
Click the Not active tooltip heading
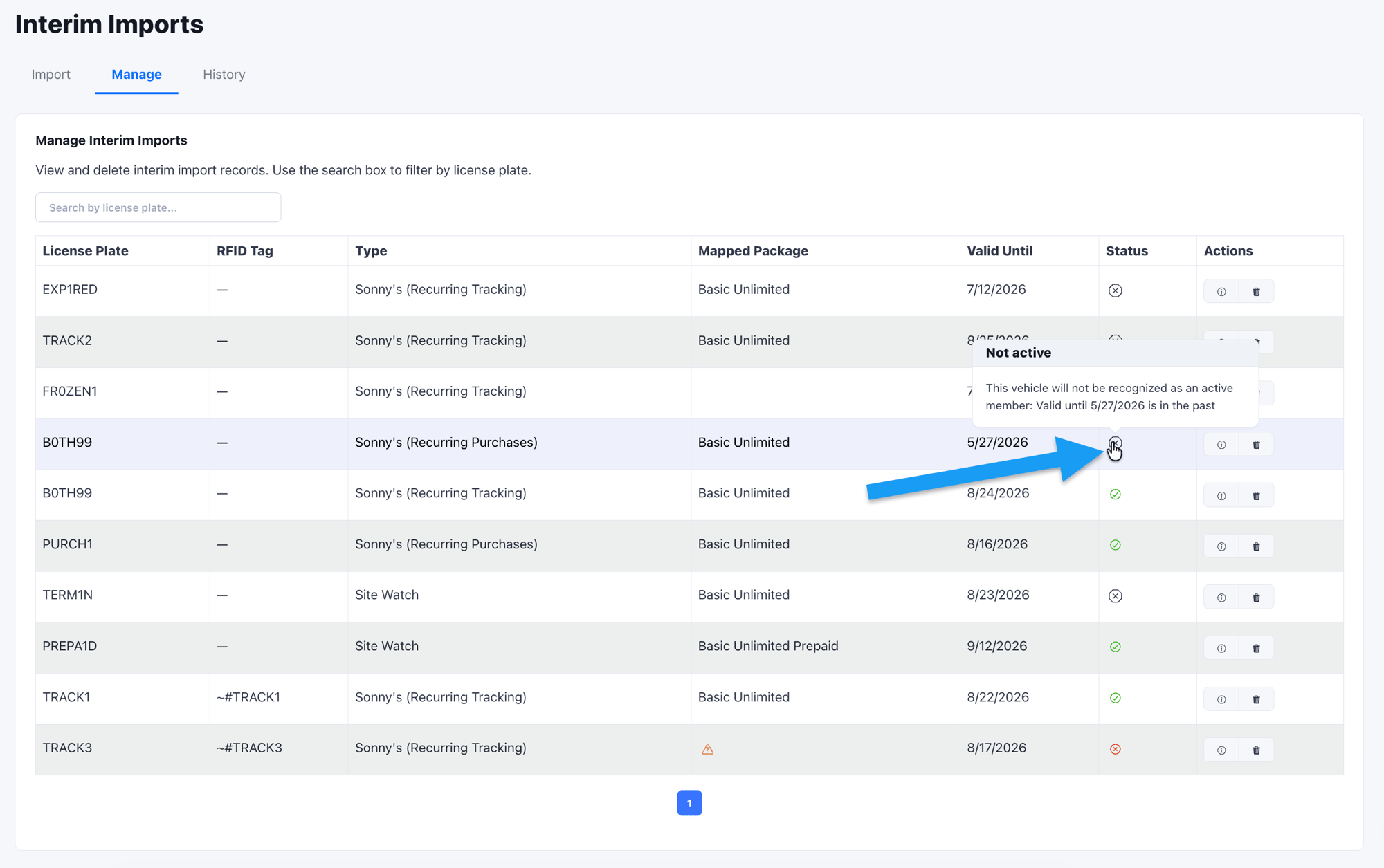[1018, 353]
